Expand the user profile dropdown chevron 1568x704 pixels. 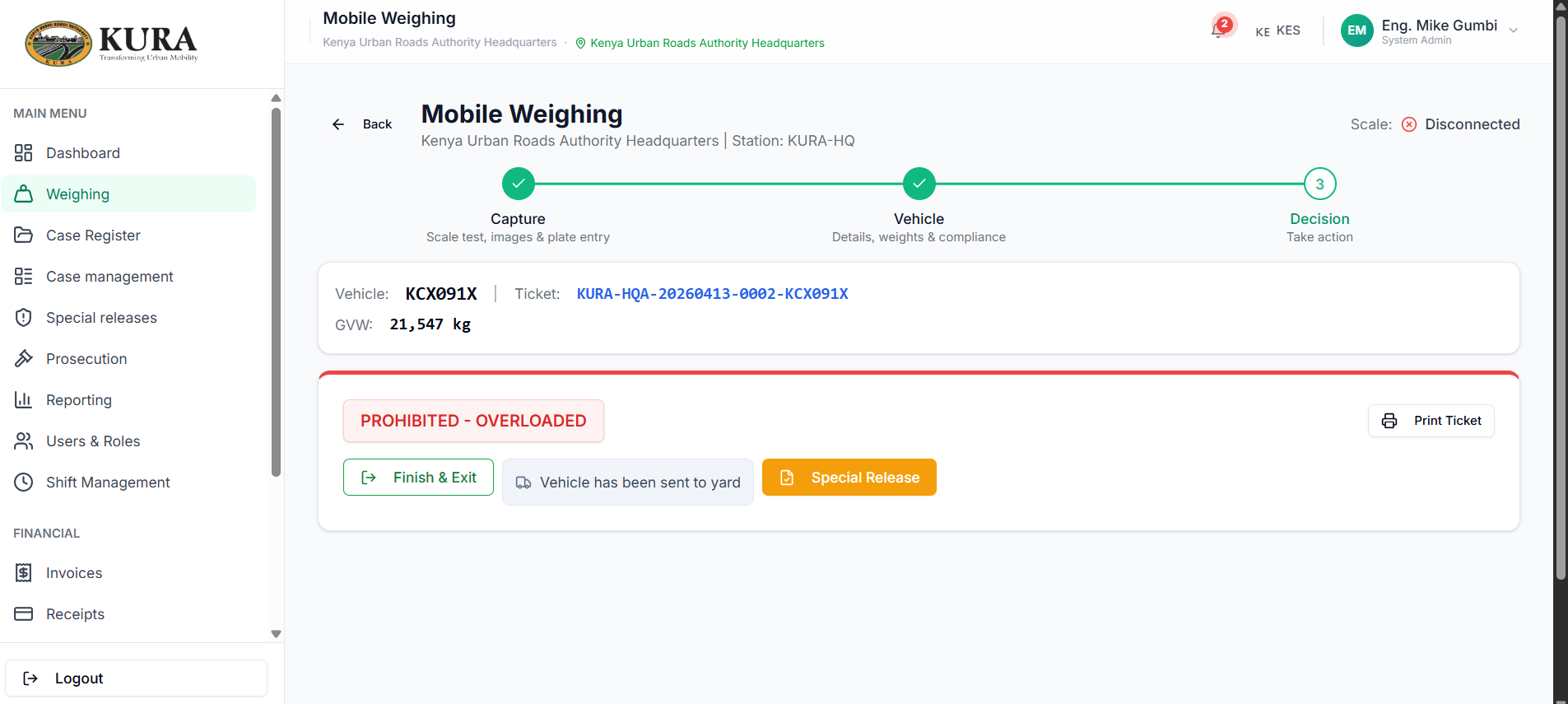(x=1513, y=30)
